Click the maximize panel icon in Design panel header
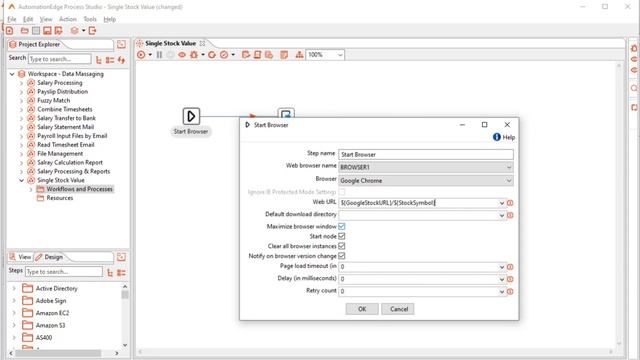 tap(121, 257)
